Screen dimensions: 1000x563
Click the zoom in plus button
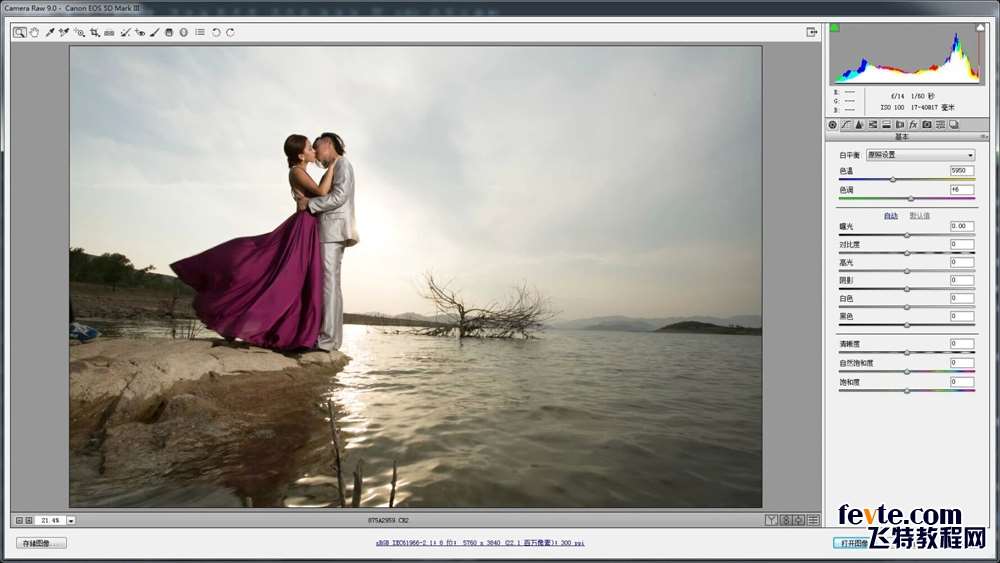point(29,520)
